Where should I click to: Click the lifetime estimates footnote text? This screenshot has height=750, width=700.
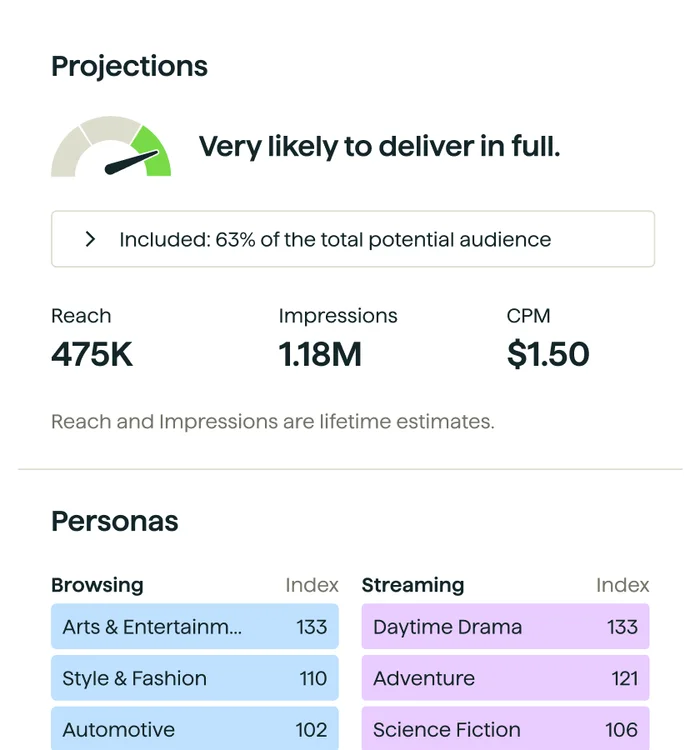[x=273, y=421]
